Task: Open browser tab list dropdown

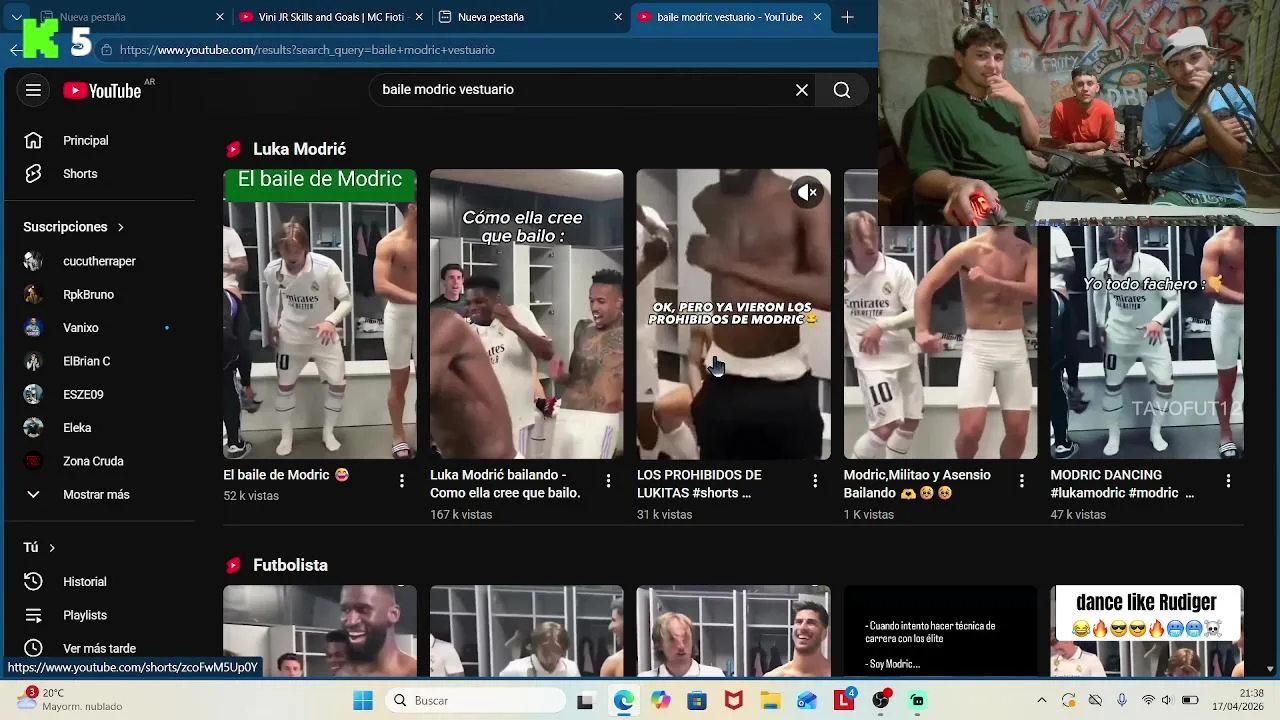Action: click(x=17, y=17)
